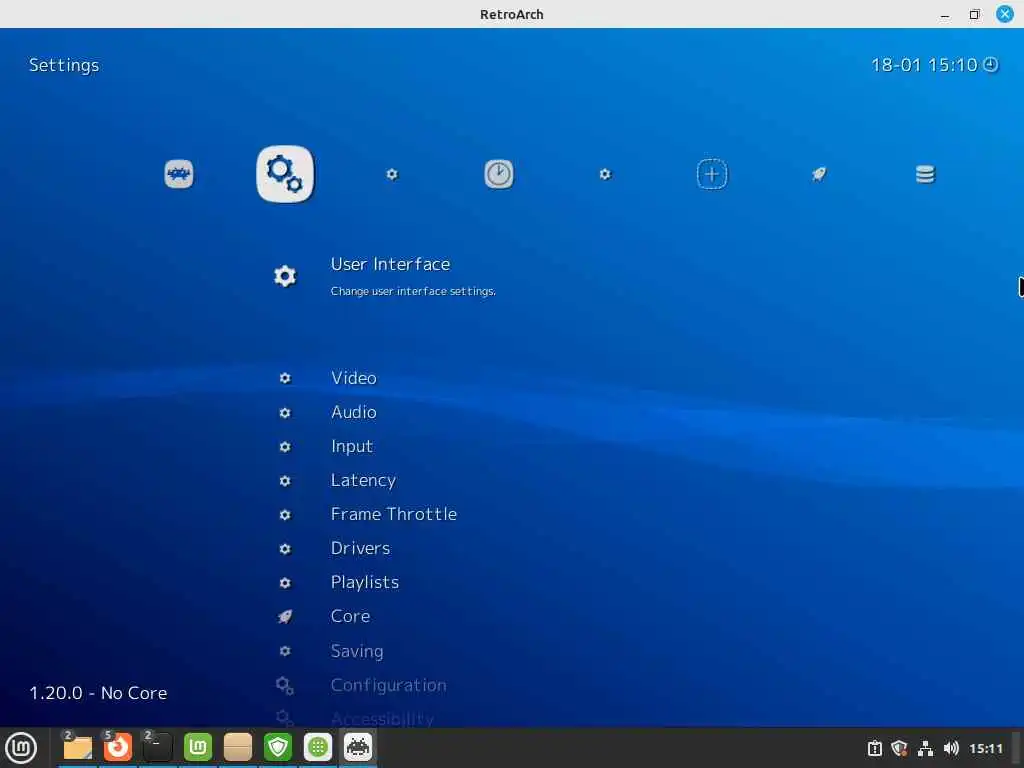Open the History clock tab icon
Viewport: 1024px width, 768px height.
[x=499, y=174]
